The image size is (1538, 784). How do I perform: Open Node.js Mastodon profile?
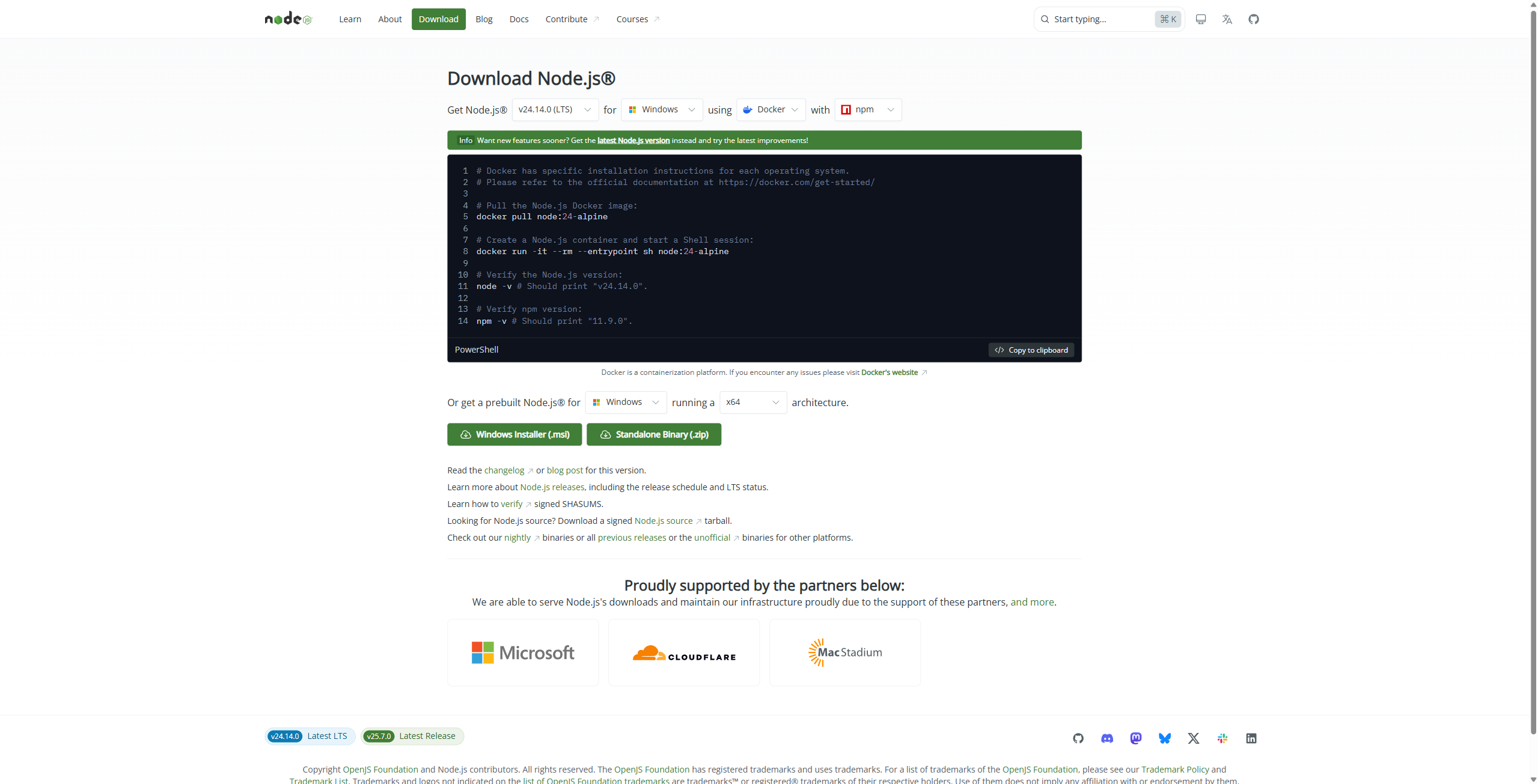pyautogui.click(x=1135, y=738)
